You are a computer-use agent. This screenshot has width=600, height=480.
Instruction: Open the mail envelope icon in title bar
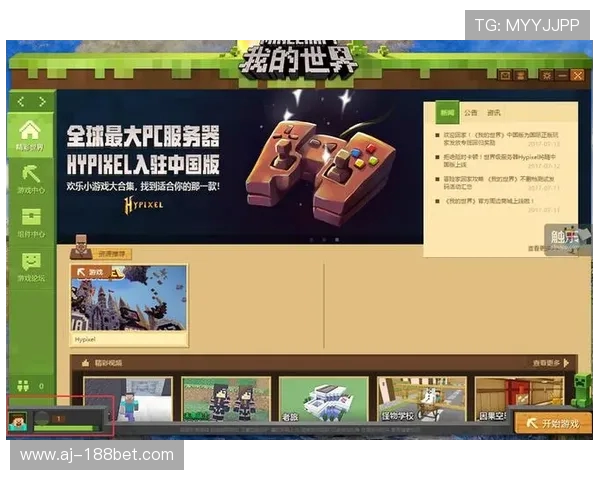505,75
